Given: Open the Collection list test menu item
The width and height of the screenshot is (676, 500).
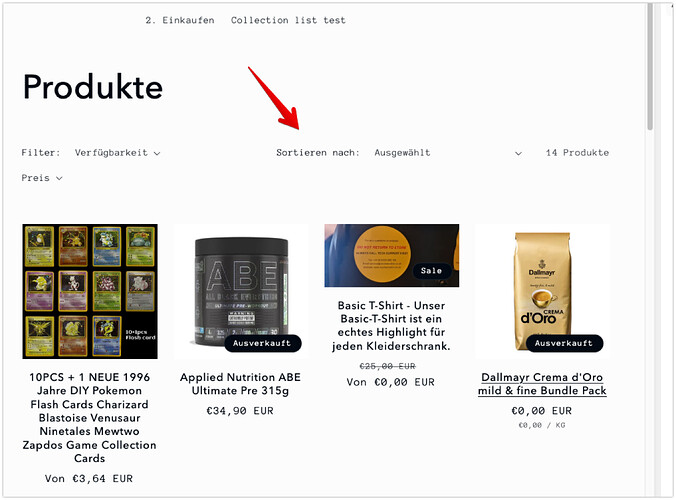Looking at the screenshot, I should [x=288, y=20].
